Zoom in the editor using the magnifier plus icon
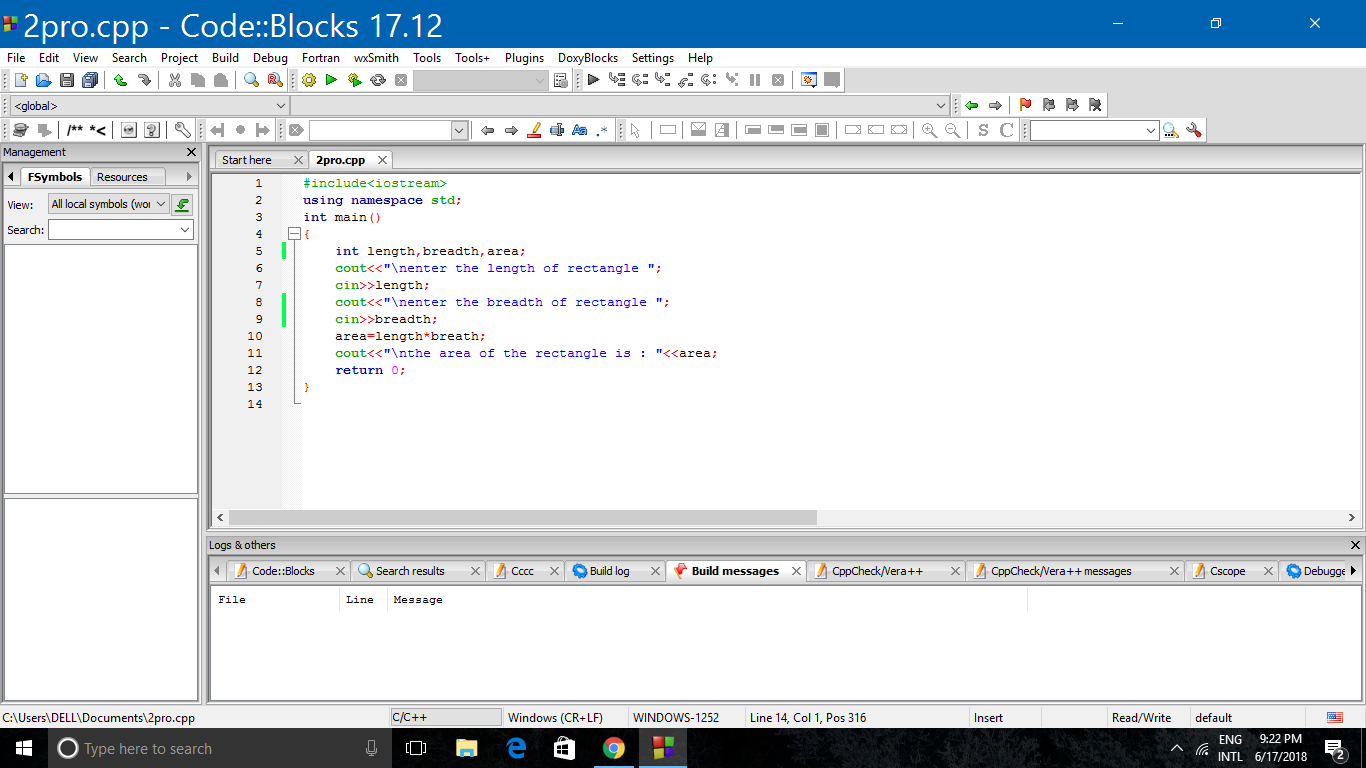 pos(928,130)
